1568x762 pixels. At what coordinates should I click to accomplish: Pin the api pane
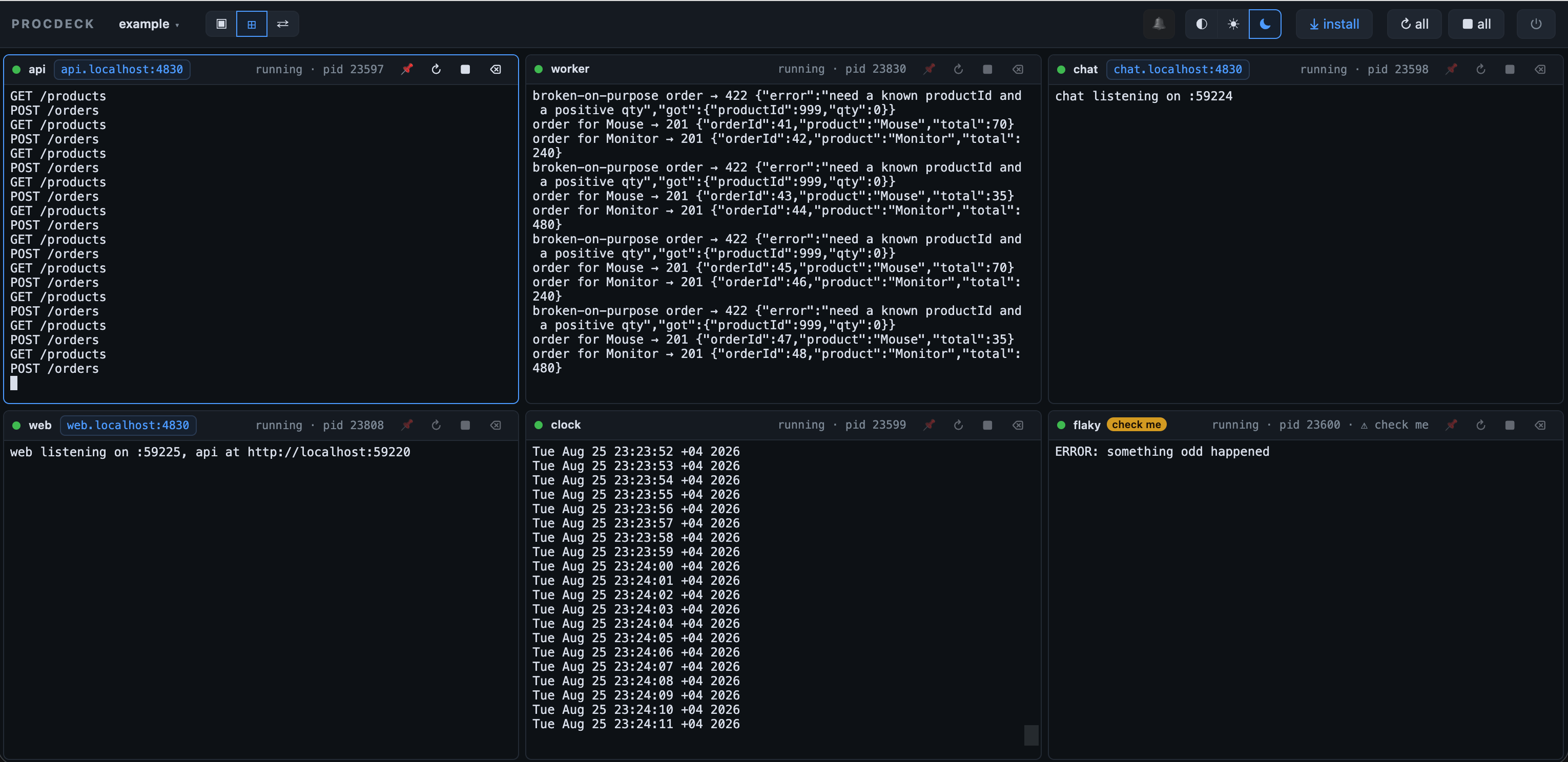pos(407,69)
